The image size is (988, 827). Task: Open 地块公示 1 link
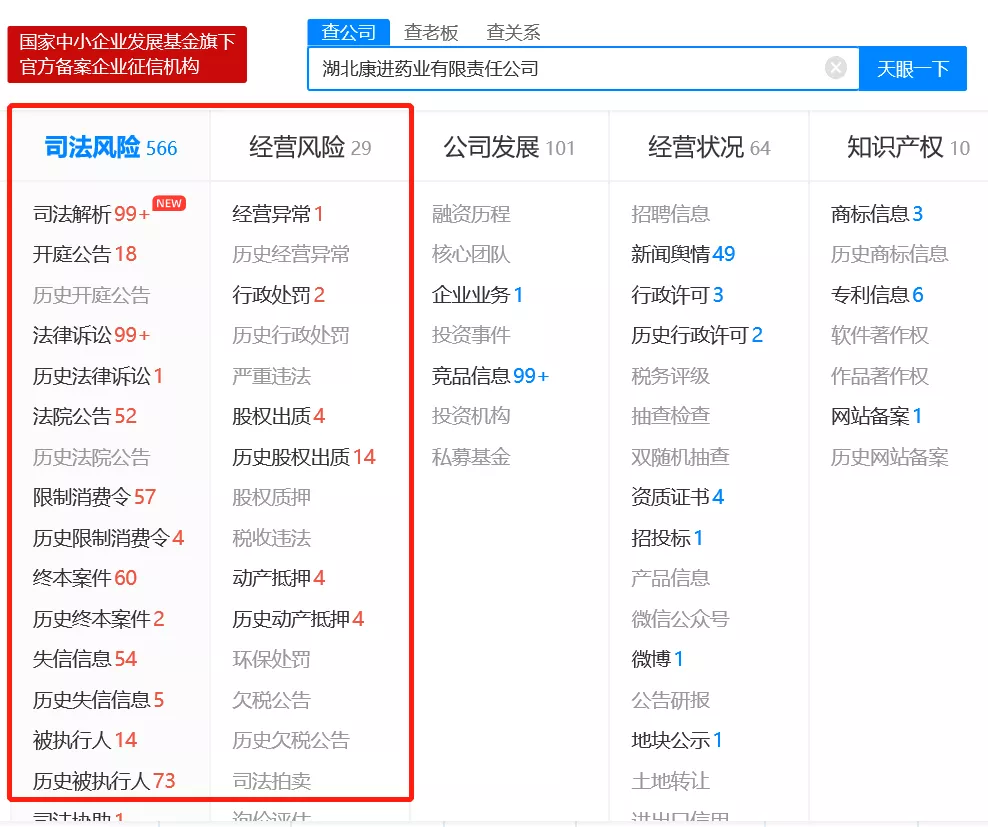(677, 740)
